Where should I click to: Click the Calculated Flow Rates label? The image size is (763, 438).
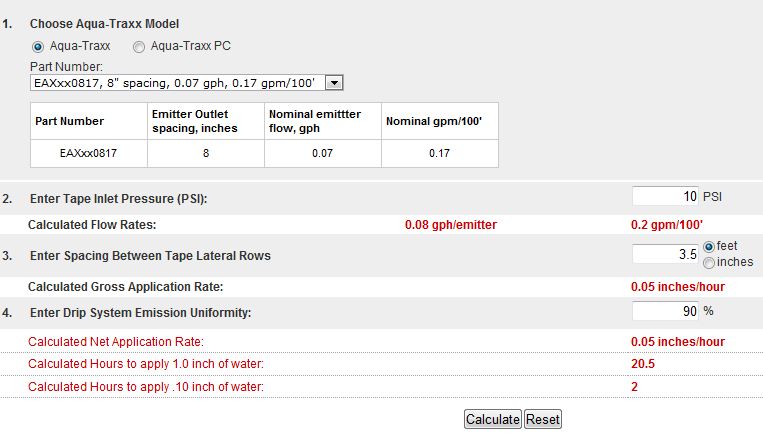[92, 225]
